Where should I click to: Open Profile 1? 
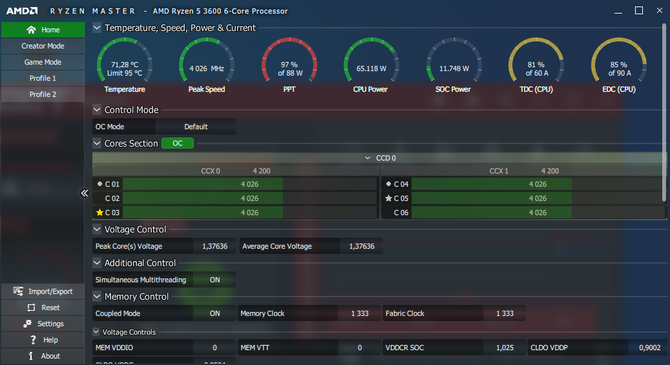(43, 78)
